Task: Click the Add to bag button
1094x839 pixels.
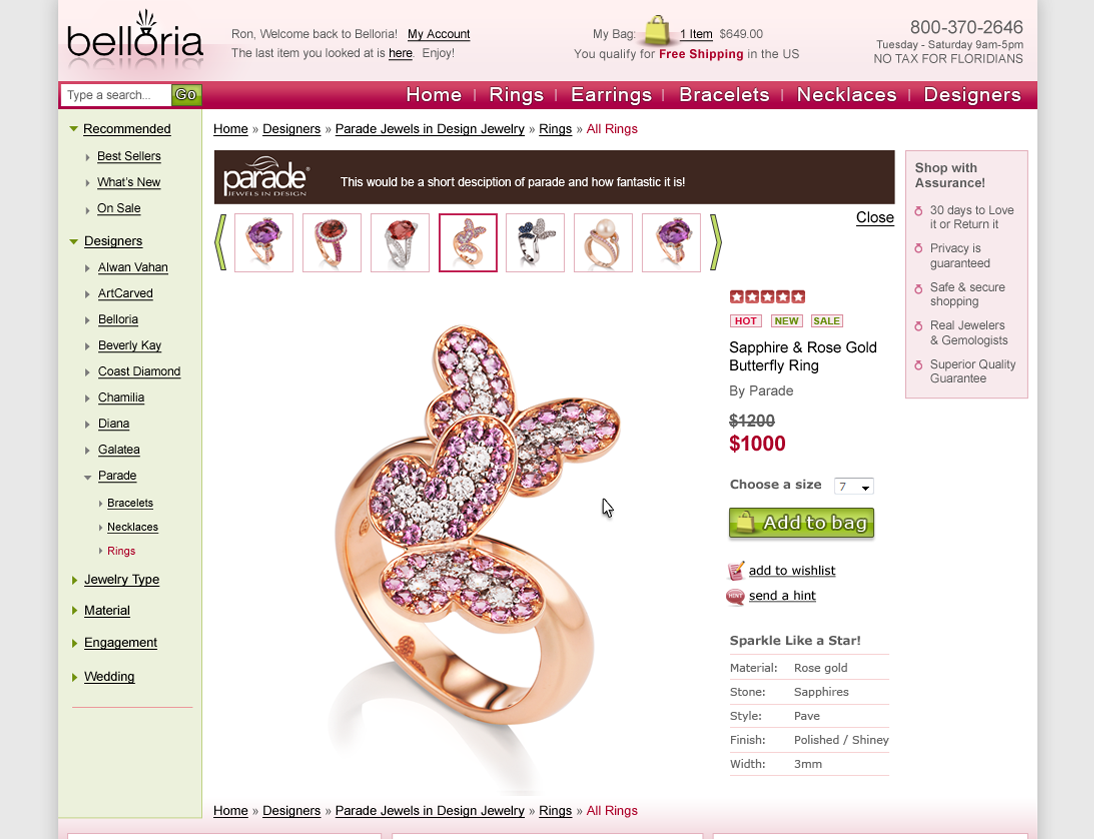Action: 801,523
